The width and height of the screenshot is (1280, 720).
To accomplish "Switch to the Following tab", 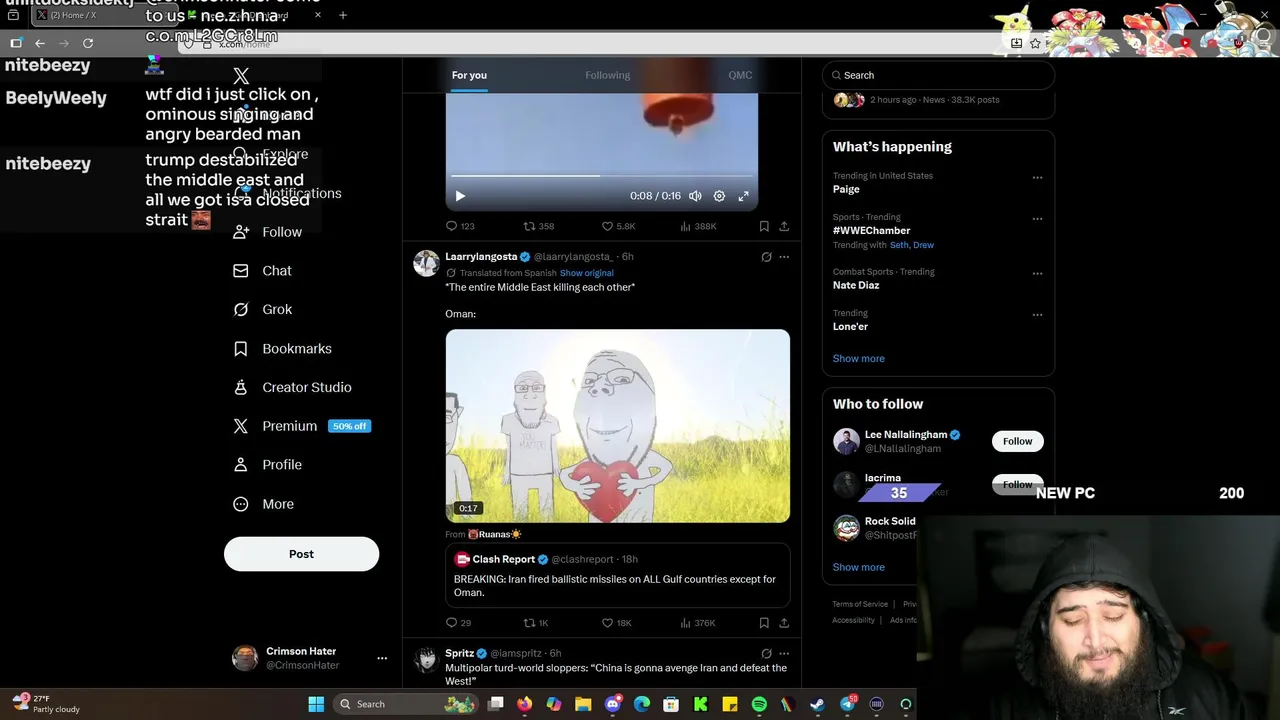I will 607,75.
